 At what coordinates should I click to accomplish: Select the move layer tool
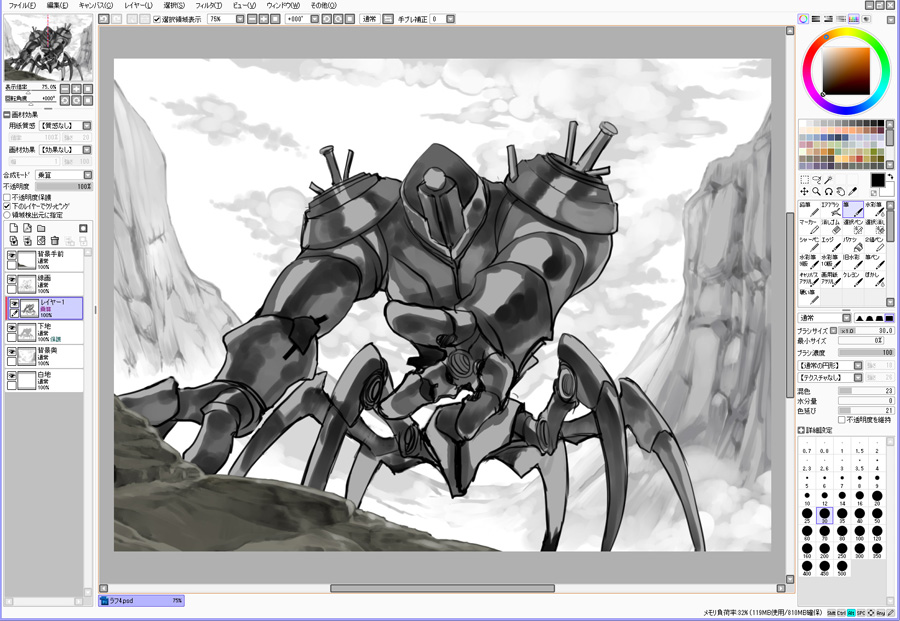pyautogui.click(x=804, y=192)
